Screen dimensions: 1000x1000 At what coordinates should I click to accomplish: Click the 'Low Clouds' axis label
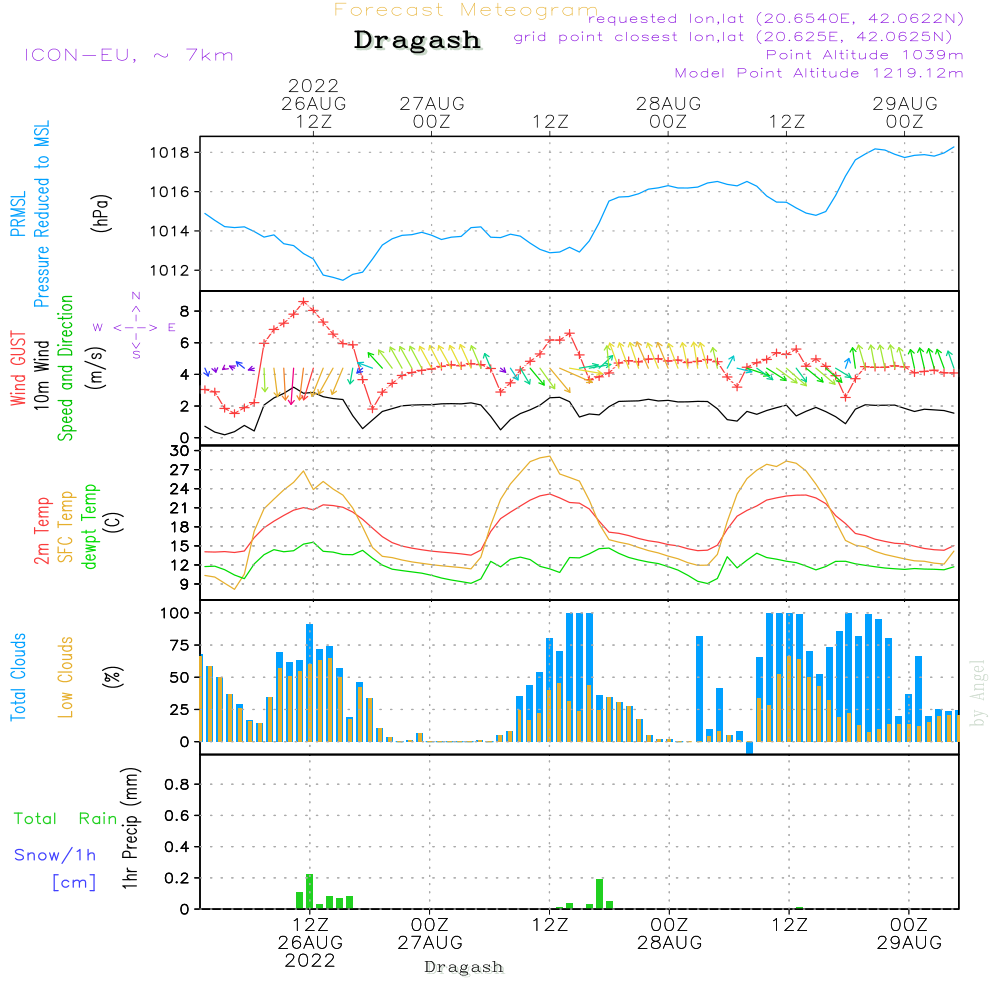65,677
